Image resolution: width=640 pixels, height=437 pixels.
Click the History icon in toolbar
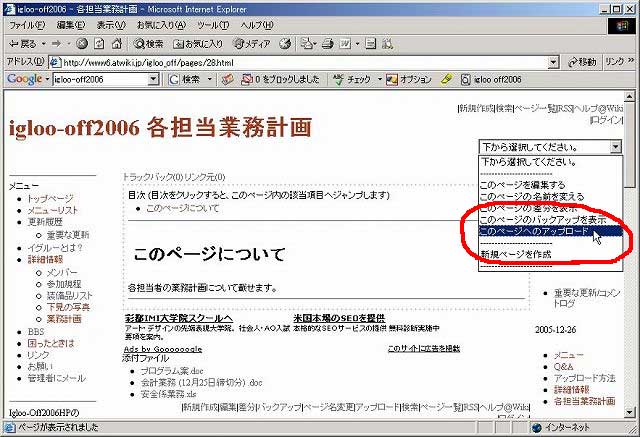285,44
